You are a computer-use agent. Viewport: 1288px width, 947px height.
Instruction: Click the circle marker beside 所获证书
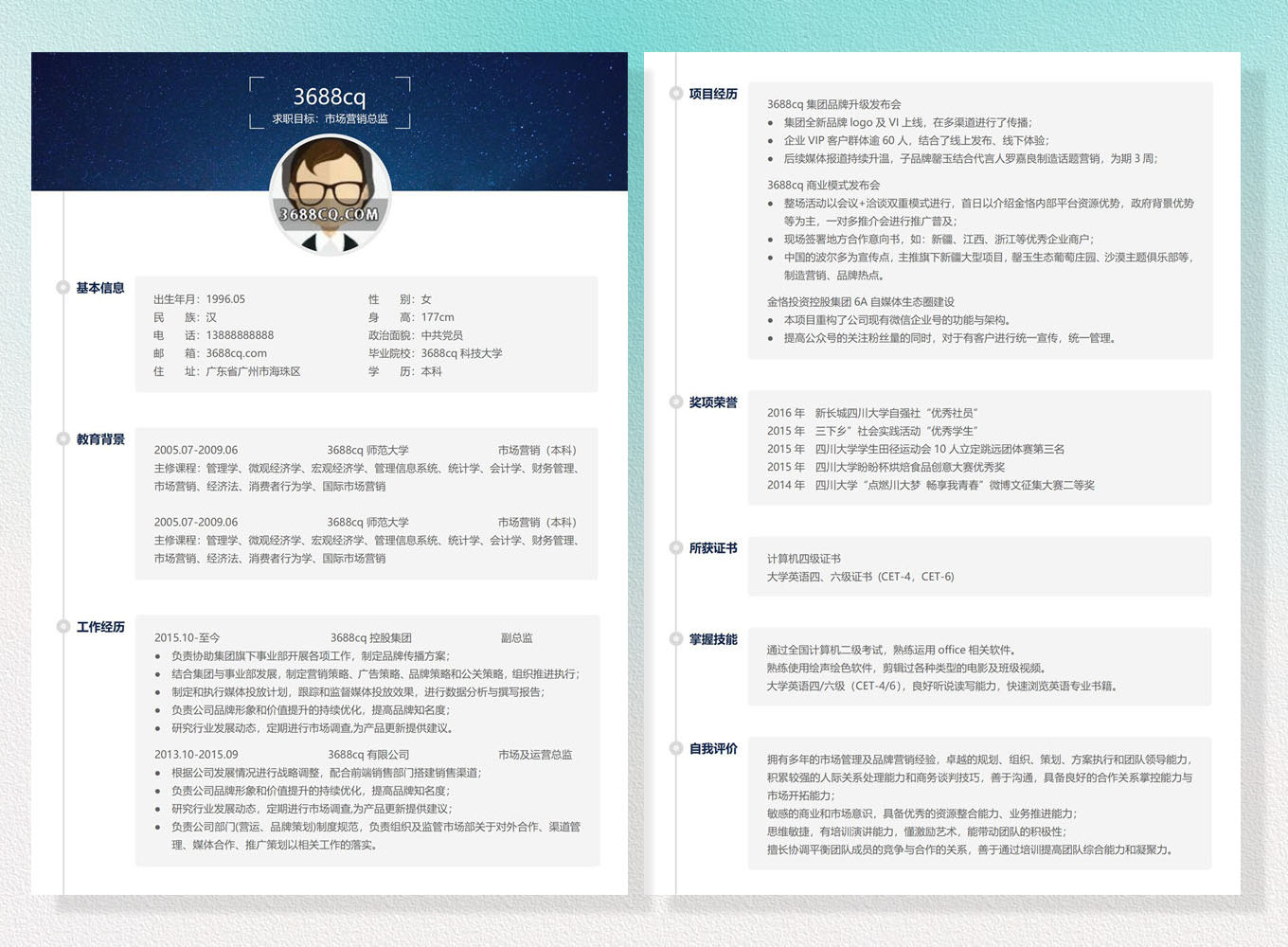[x=676, y=547]
